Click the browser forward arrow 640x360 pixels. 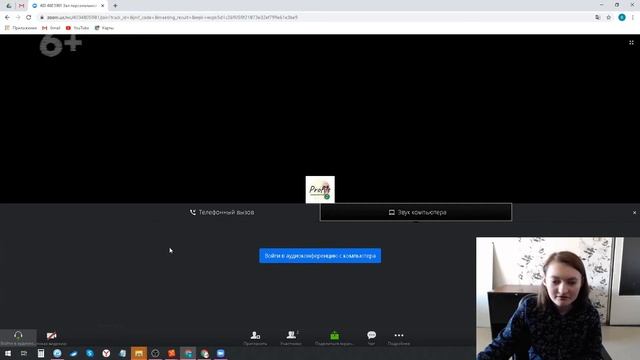click(x=18, y=18)
